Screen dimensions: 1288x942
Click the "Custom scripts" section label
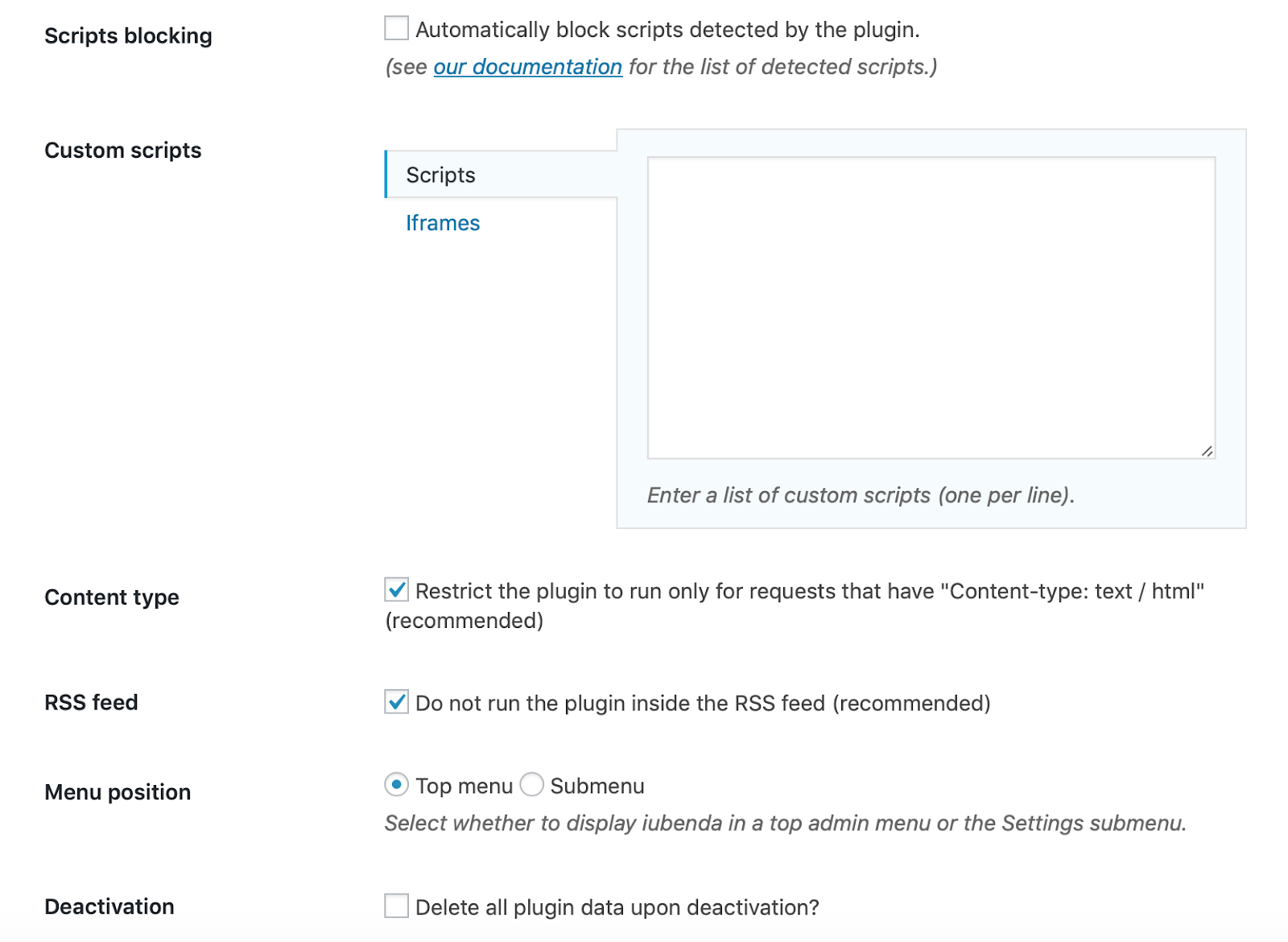pos(123,150)
